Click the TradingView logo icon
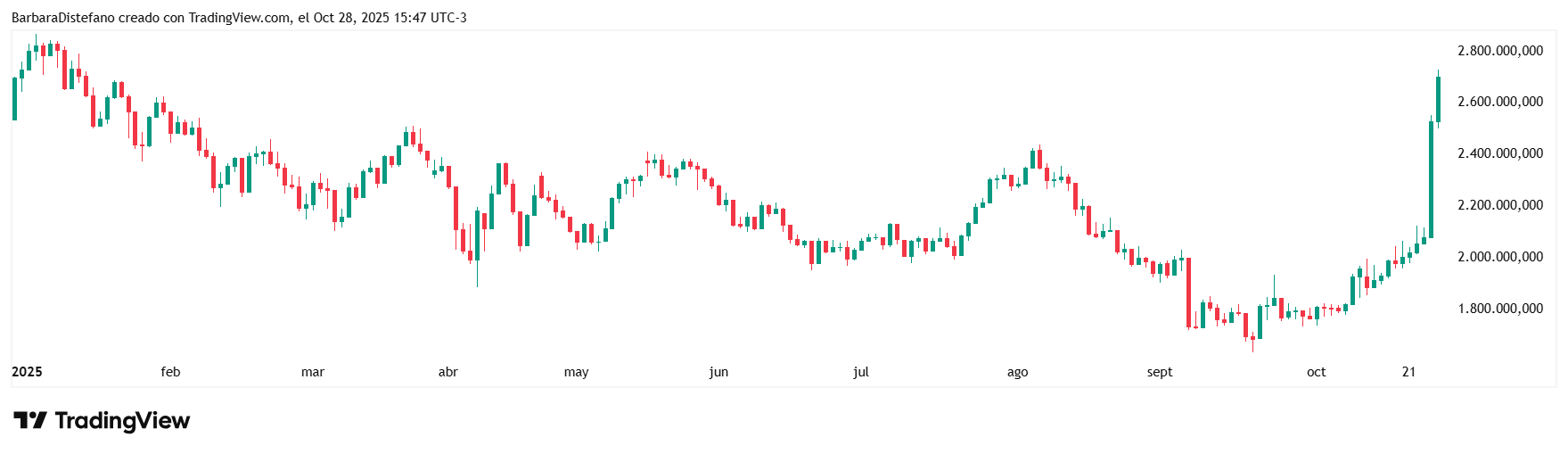The height and width of the screenshot is (454, 1568). pyautogui.click(x=29, y=420)
